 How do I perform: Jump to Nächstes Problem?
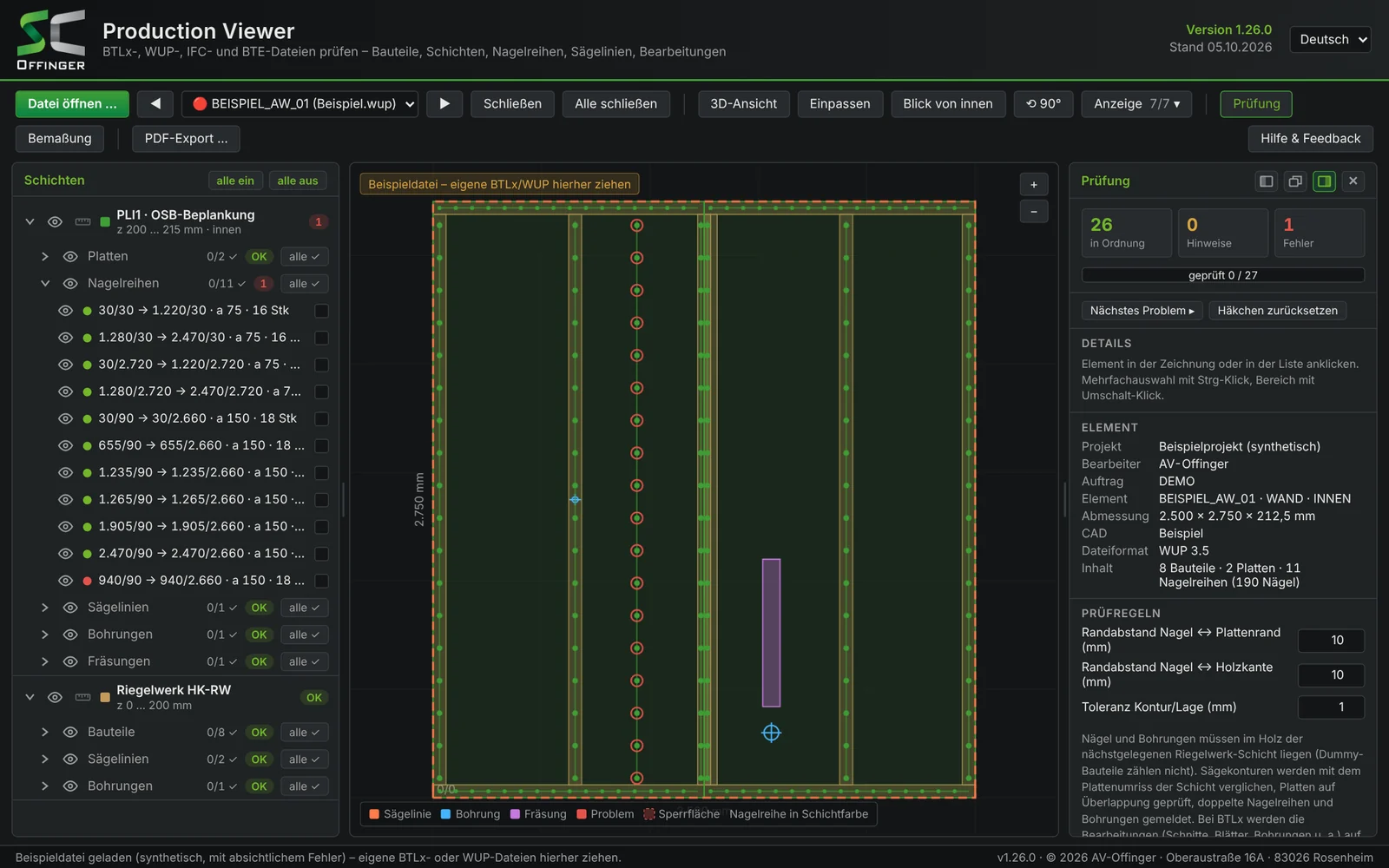pos(1142,311)
